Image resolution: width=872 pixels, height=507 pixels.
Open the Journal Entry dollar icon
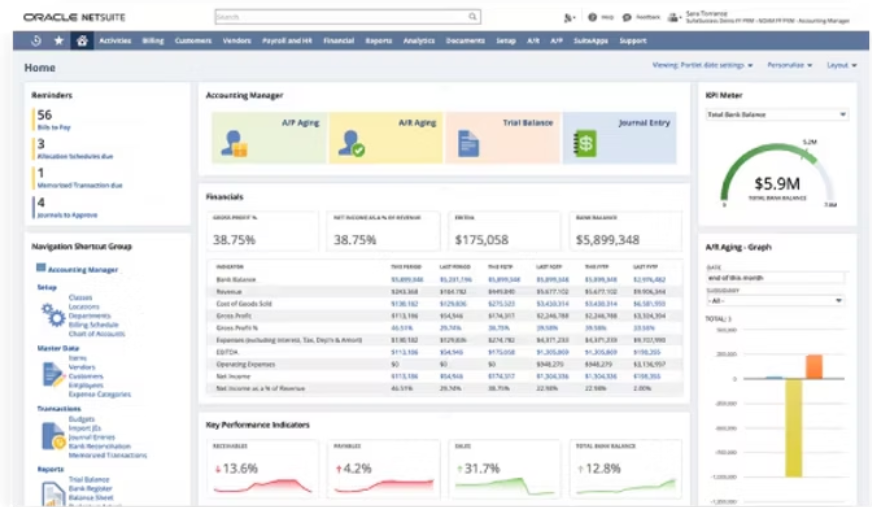(x=585, y=143)
